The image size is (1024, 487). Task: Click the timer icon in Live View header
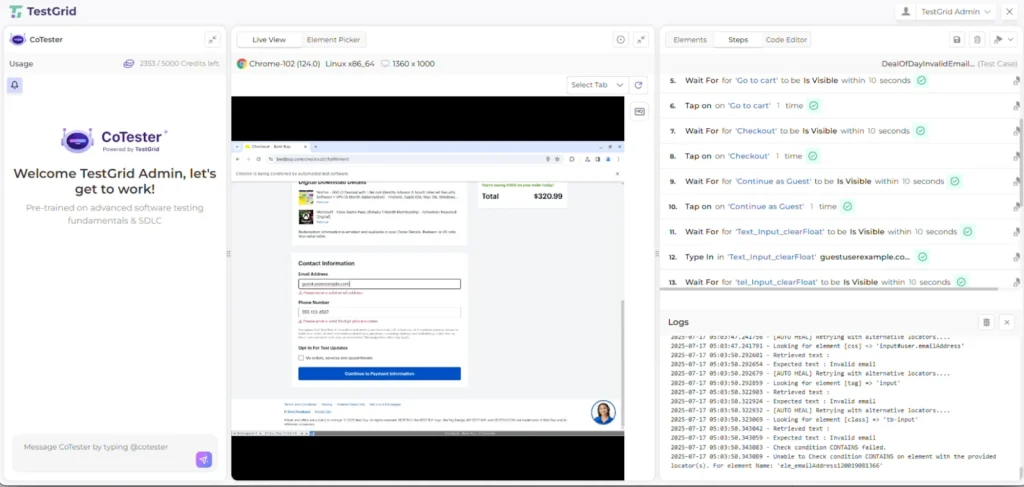621,40
